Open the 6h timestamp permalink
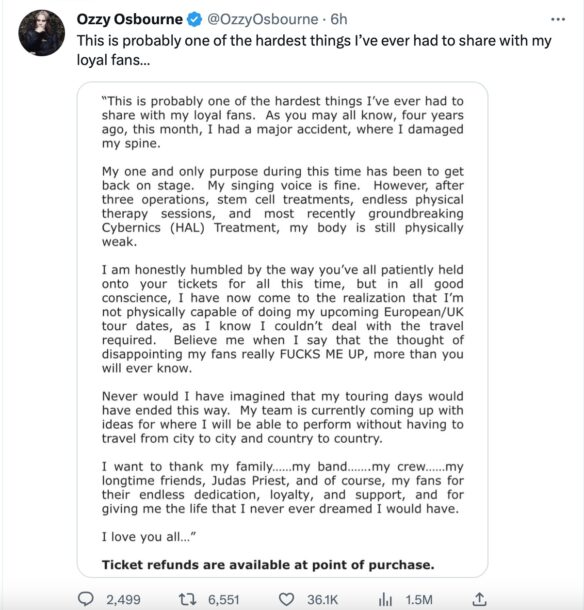 pos(338,19)
